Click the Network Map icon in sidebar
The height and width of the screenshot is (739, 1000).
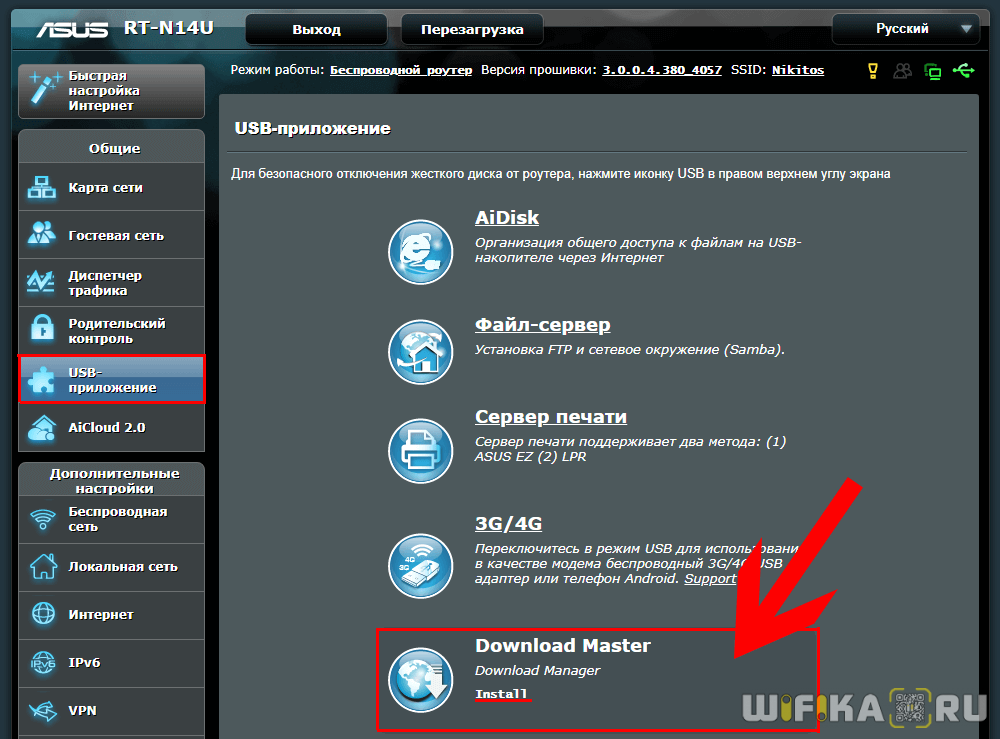pos(42,187)
